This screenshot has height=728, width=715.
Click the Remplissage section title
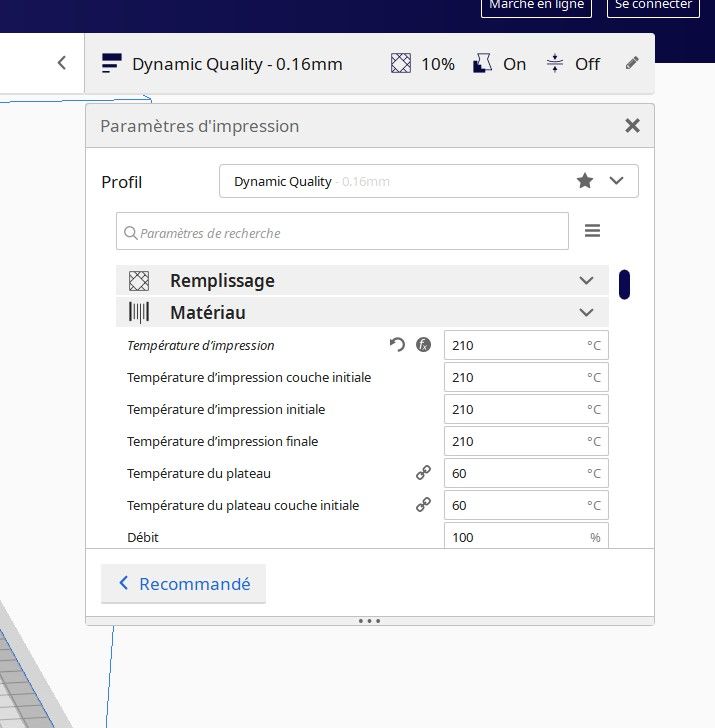tap(222, 281)
